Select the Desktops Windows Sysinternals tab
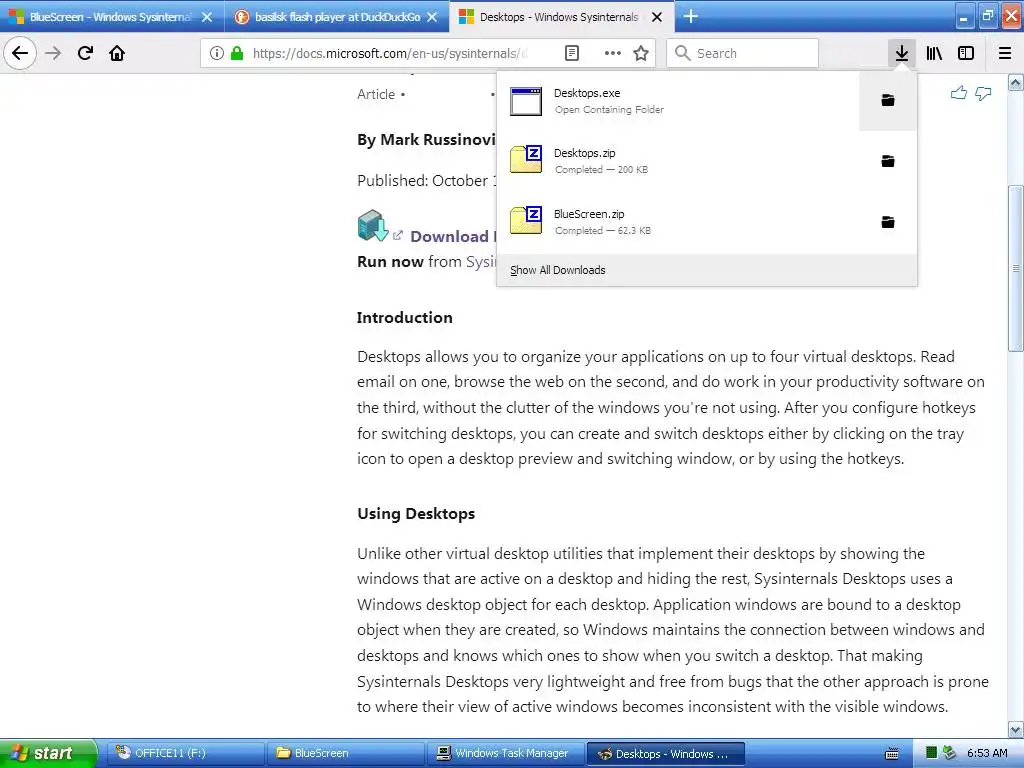Viewport: 1024px width, 768px height. [562, 16]
